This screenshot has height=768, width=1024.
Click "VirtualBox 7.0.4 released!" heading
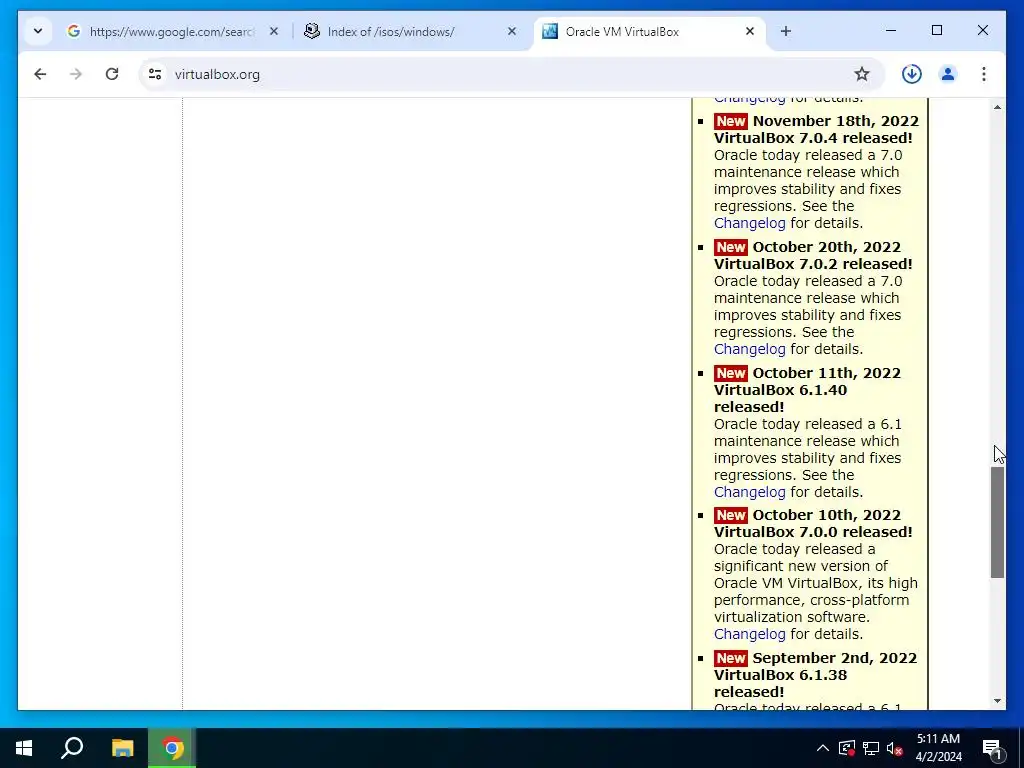[x=813, y=138]
